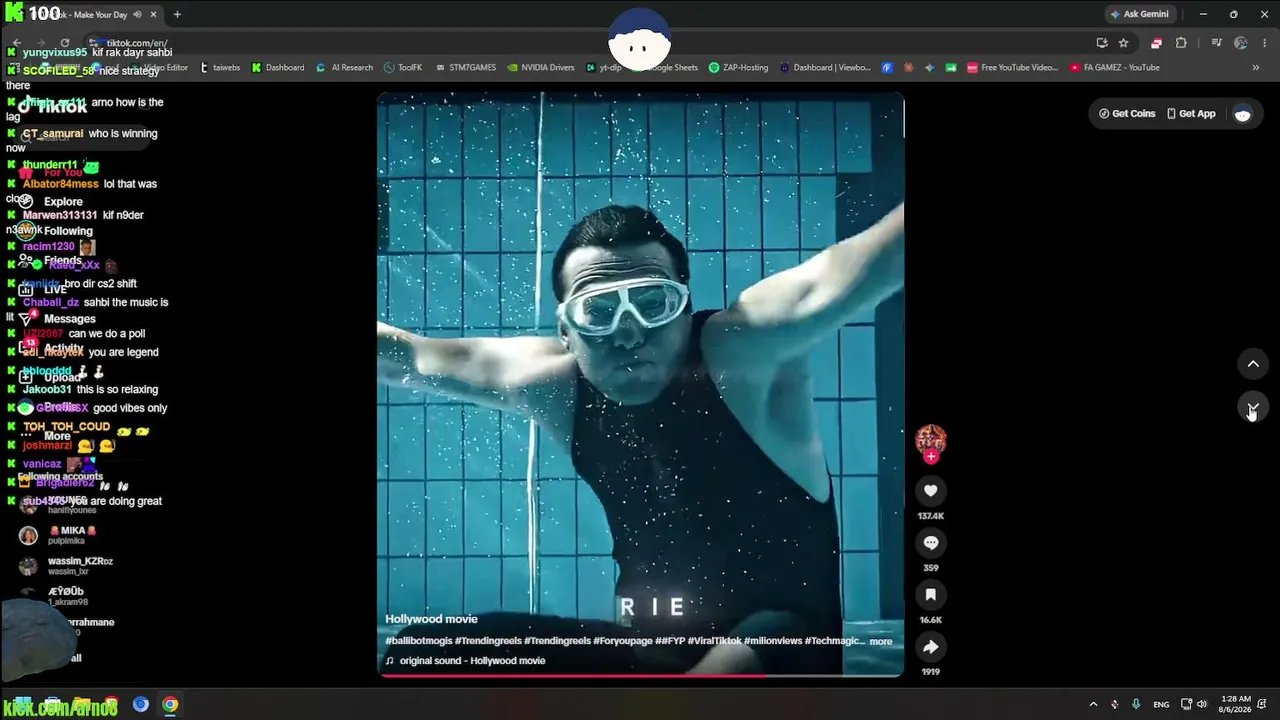Save the video with the bookmark icon
1280x720 pixels.
coord(930,595)
